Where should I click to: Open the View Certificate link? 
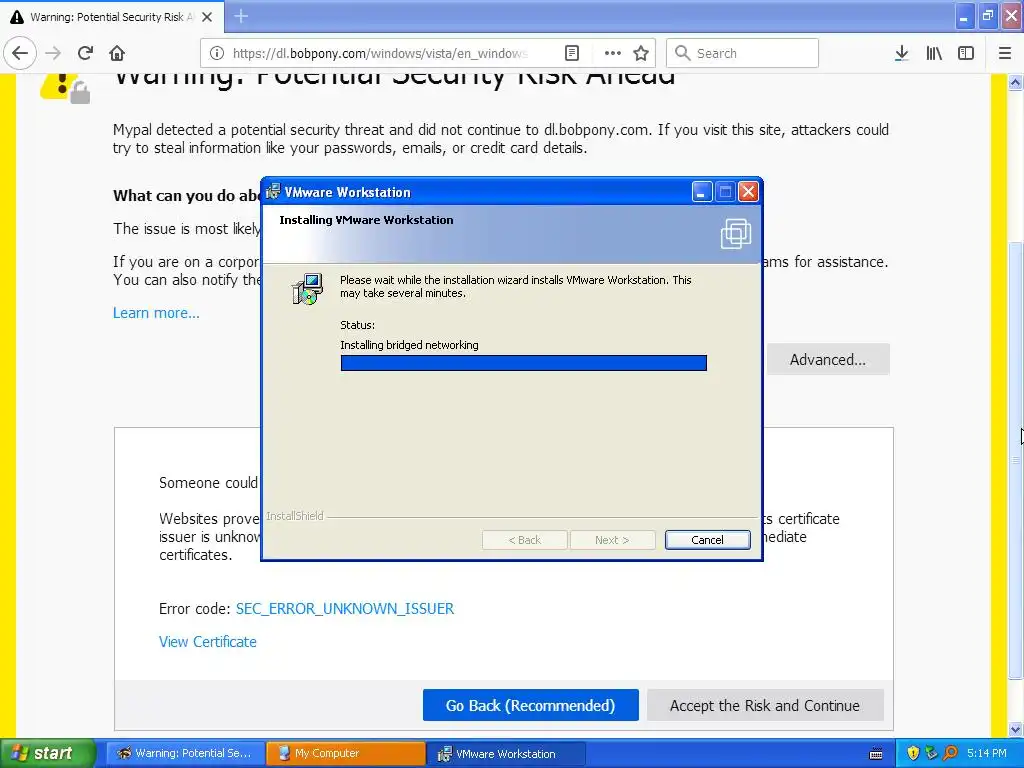point(208,642)
